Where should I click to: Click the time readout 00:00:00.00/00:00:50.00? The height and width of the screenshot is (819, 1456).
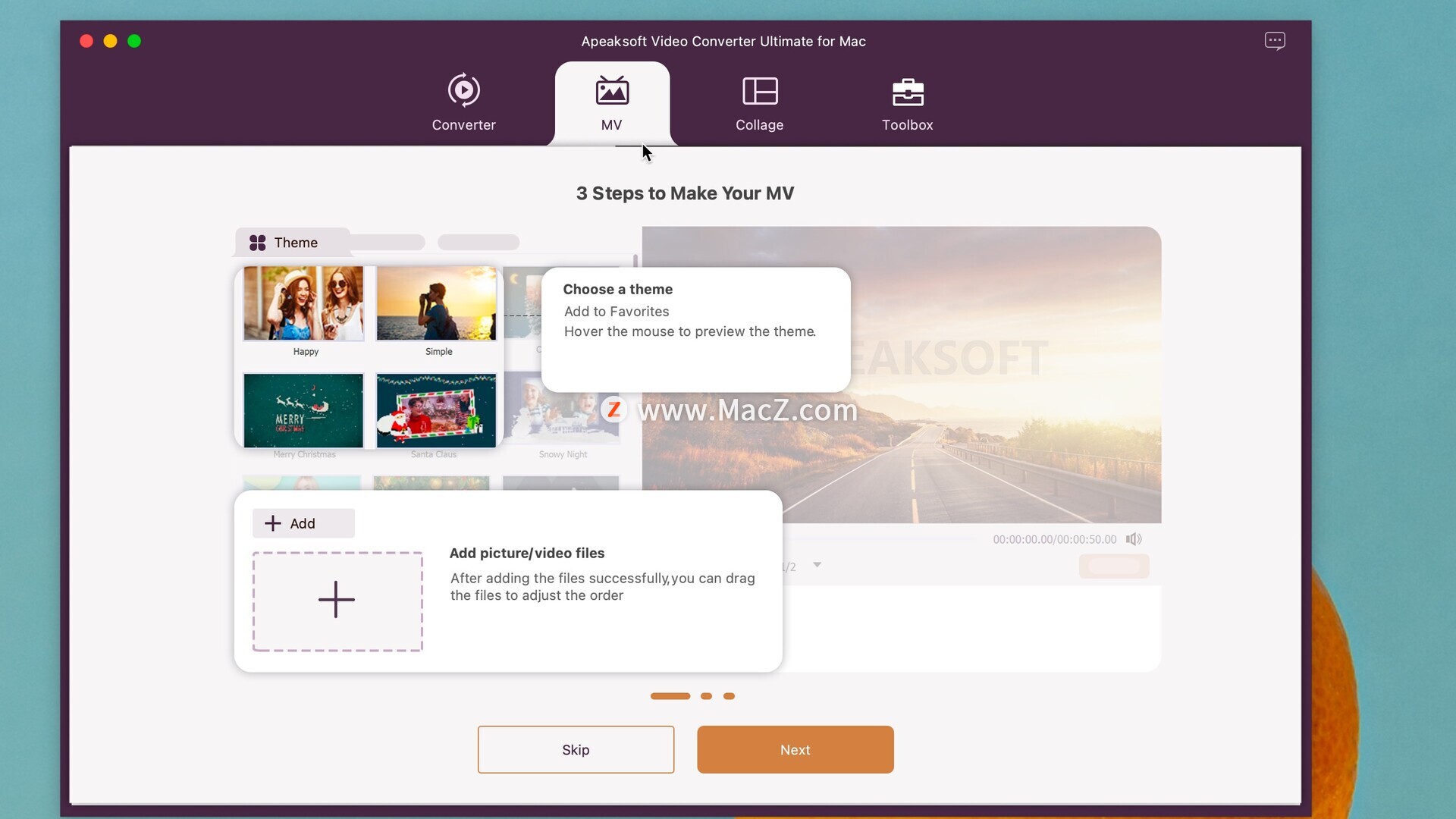pyautogui.click(x=1055, y=539)
